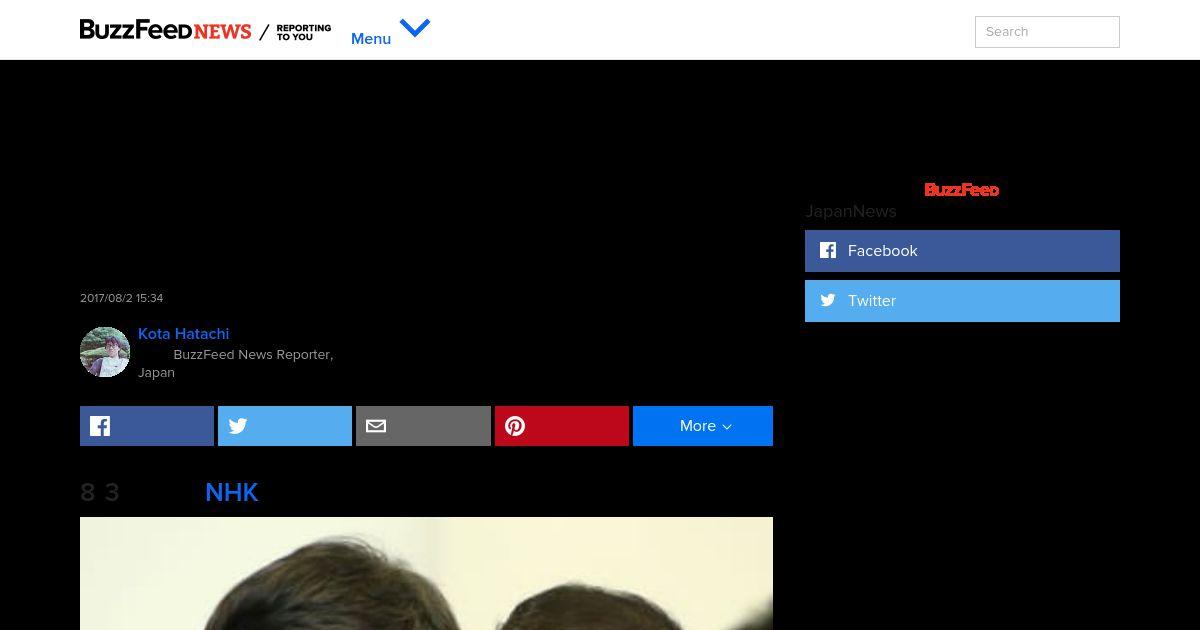Open the Menu text link
This screenshot has height=630, width=1200.
pyautogui.click(x=371, y=39)
